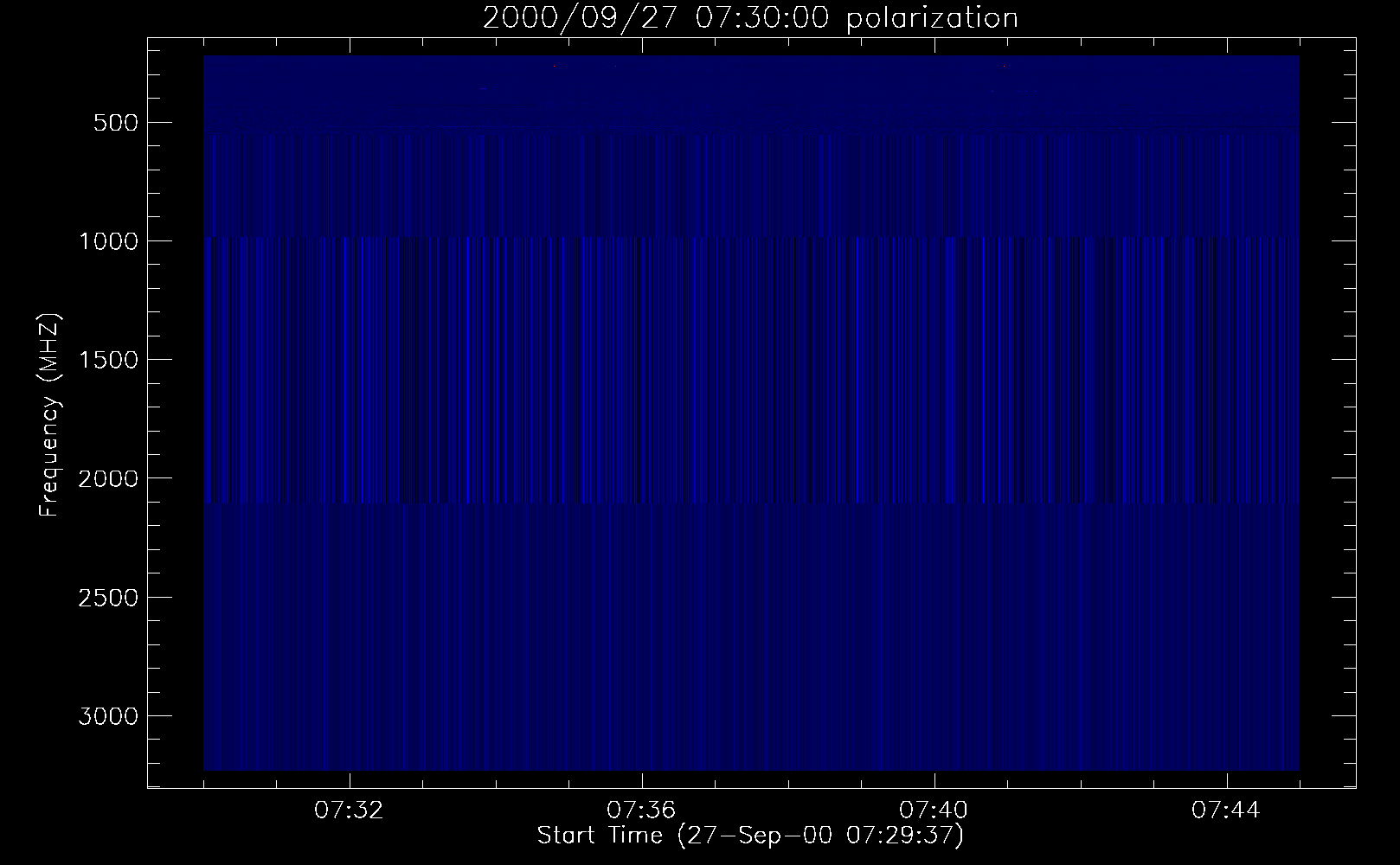Click the 07:44 time tick label
Viewport: 1400px width, 865px height.
[1226, 811]
